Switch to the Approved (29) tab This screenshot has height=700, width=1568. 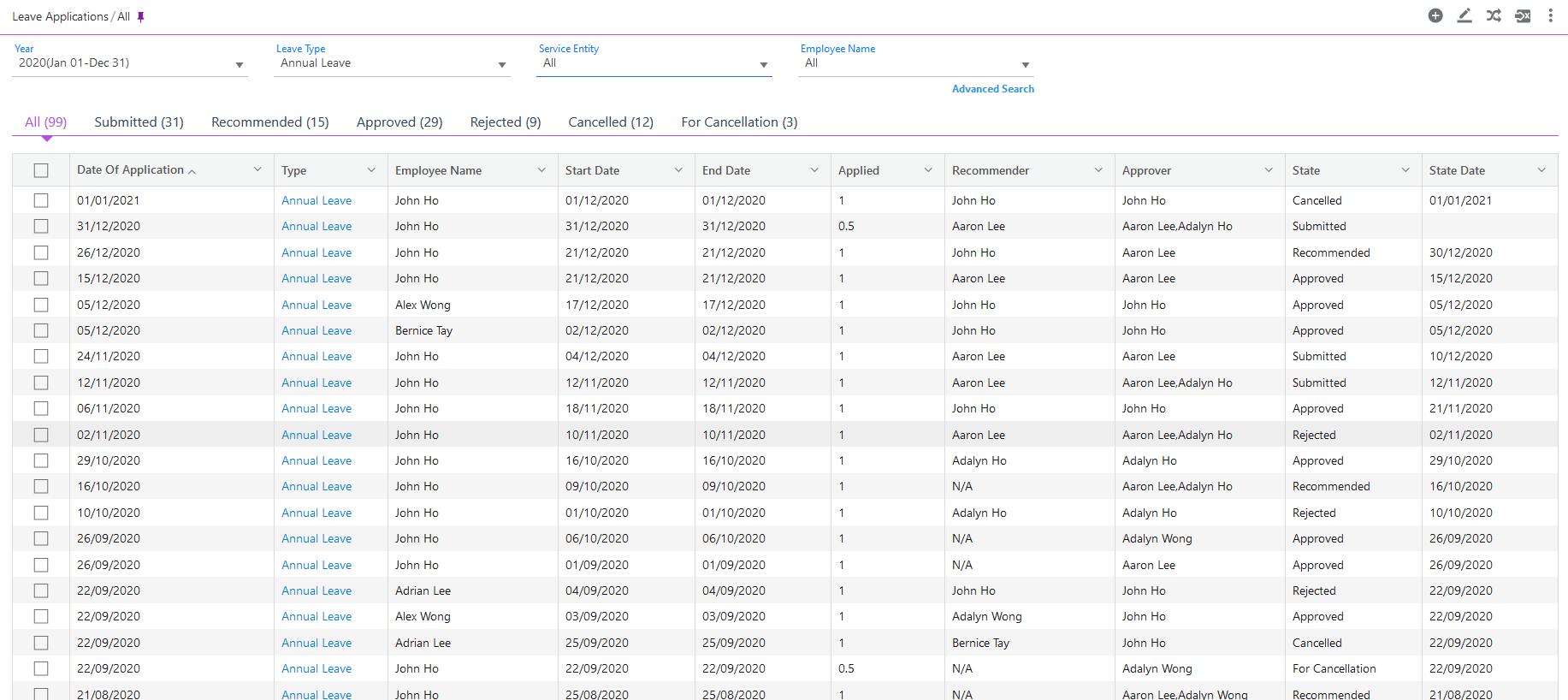click(399, 122)
